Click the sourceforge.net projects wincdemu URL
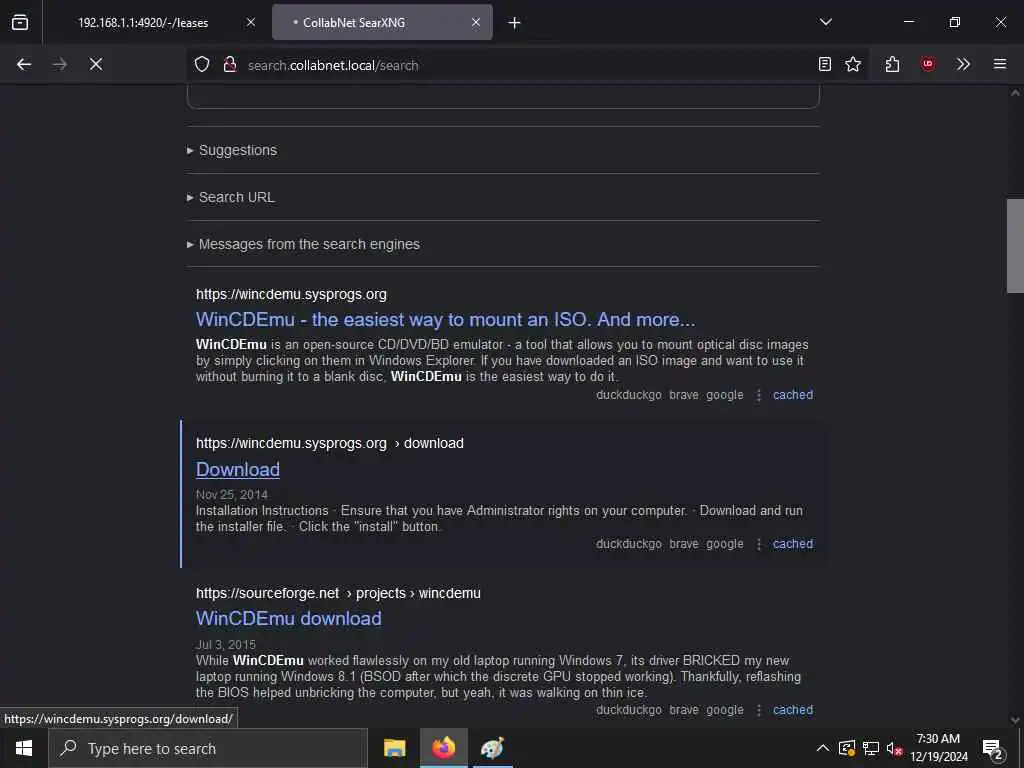The width and height of the screenshot is (1024, 768). [338, 594]
